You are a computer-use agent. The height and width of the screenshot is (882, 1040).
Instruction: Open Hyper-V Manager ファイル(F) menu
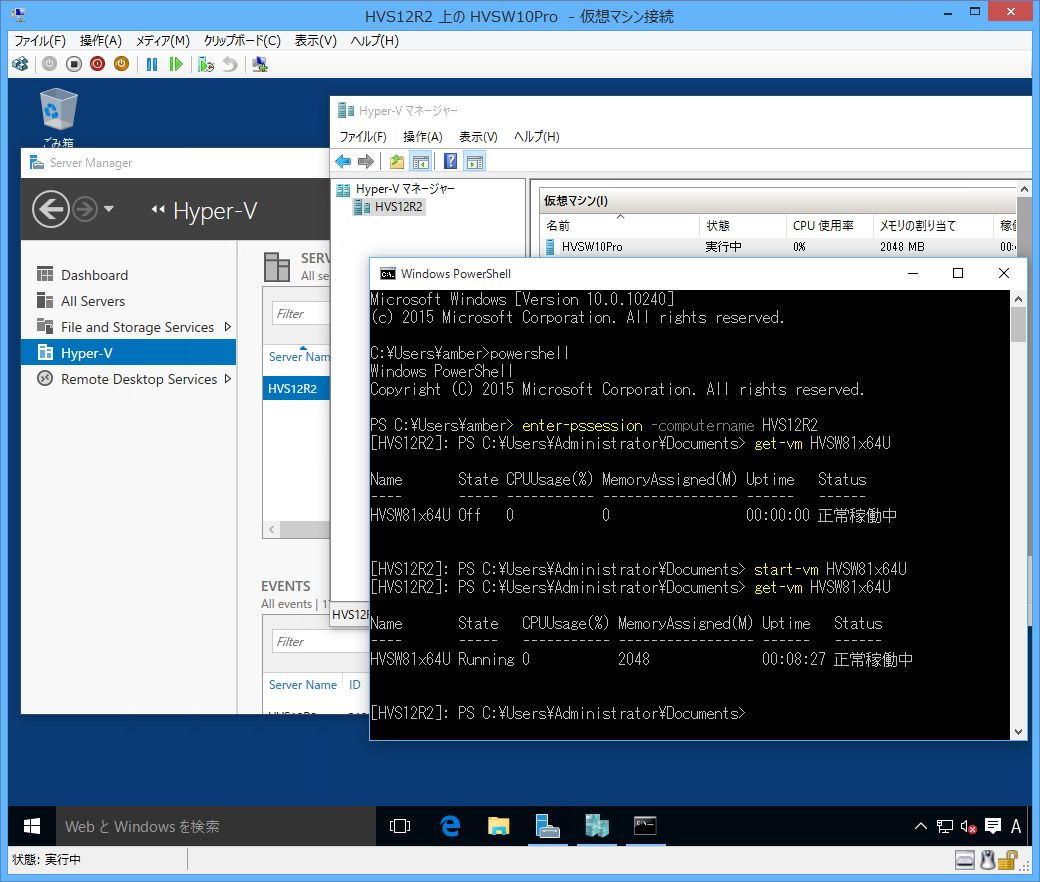pos(363,137)
